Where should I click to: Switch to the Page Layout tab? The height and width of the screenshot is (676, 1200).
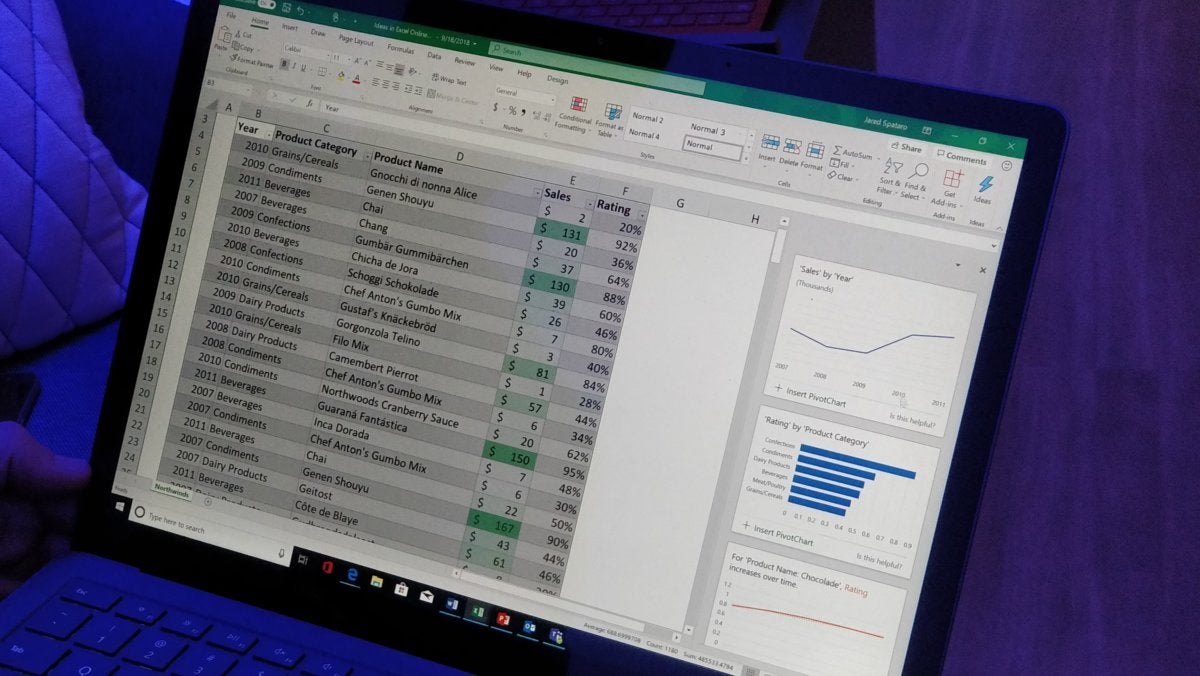coord(355,41)
